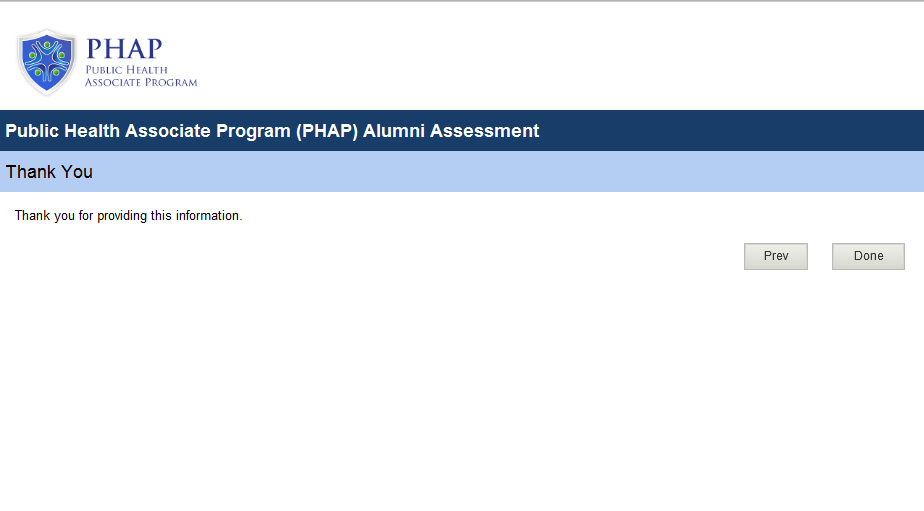Click the word "You" in the section heading
The image size is (924, 511).
click(76, 172)
